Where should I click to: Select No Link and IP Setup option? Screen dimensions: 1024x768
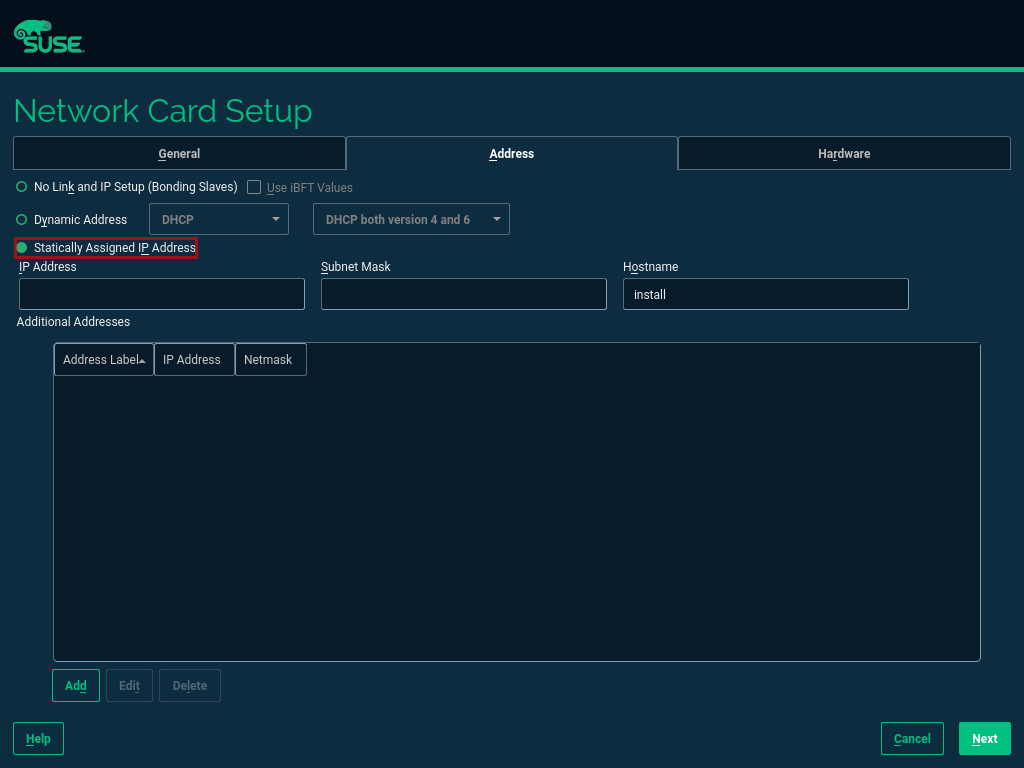22,187
